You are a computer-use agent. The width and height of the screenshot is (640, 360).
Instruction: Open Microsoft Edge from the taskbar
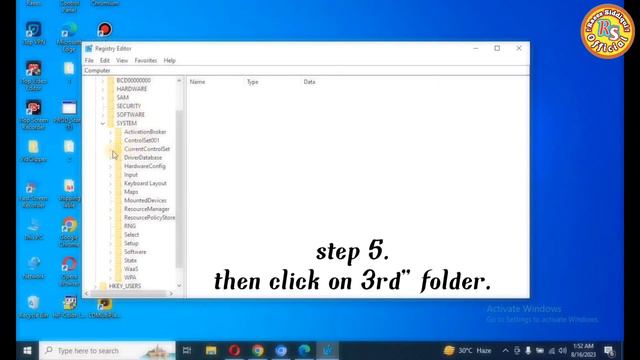(304, 351)
